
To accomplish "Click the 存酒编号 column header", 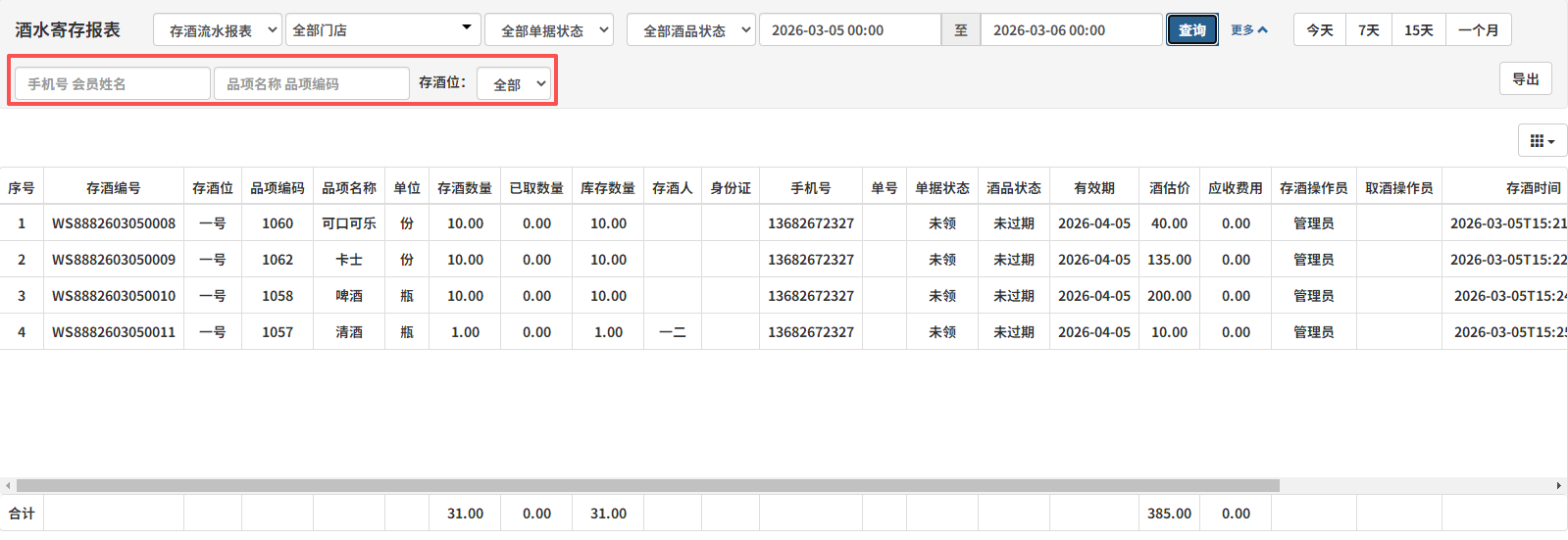I will tap(113, 188).
